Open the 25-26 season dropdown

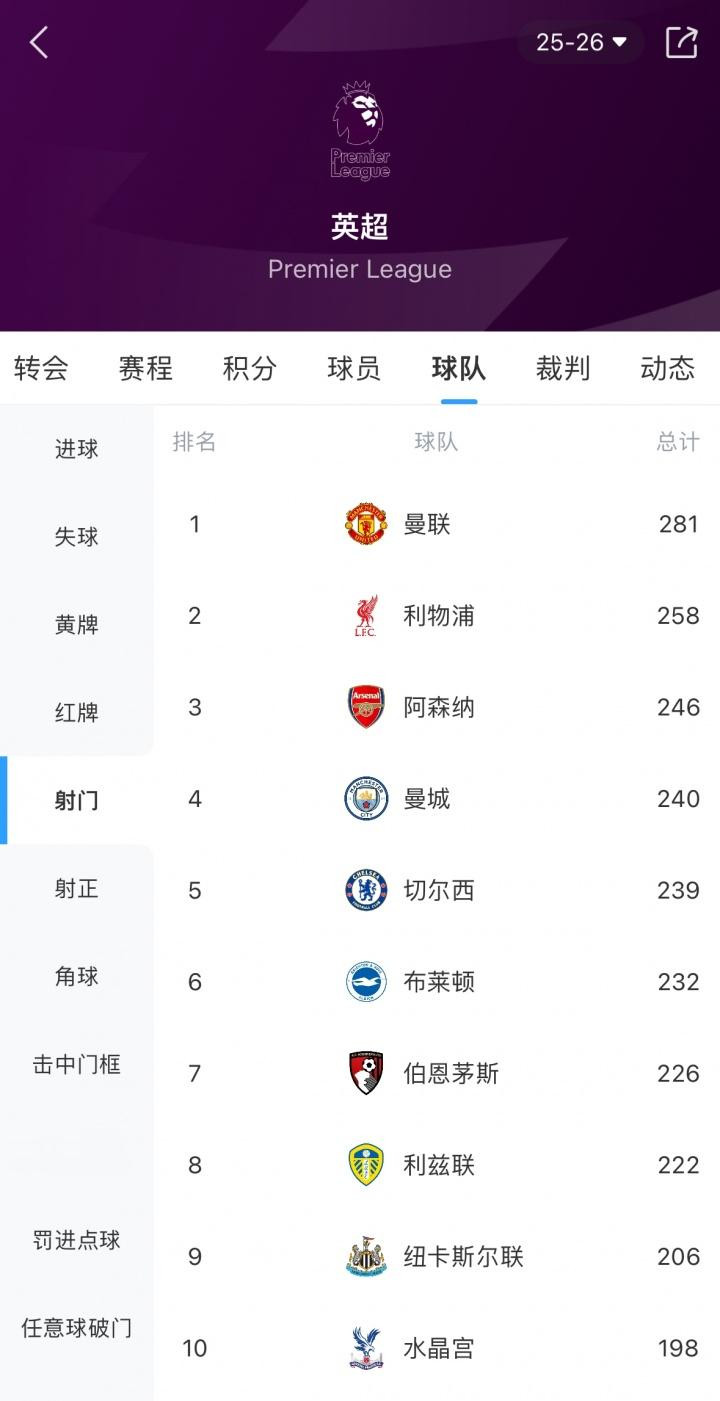[581, 42]
